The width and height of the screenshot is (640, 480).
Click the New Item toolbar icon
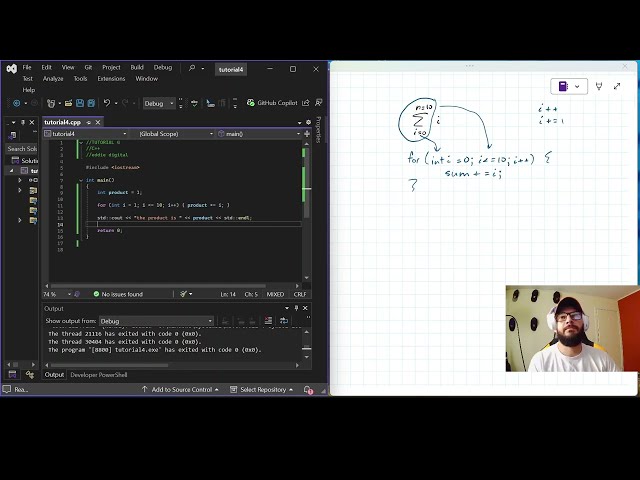pos(51,103)
